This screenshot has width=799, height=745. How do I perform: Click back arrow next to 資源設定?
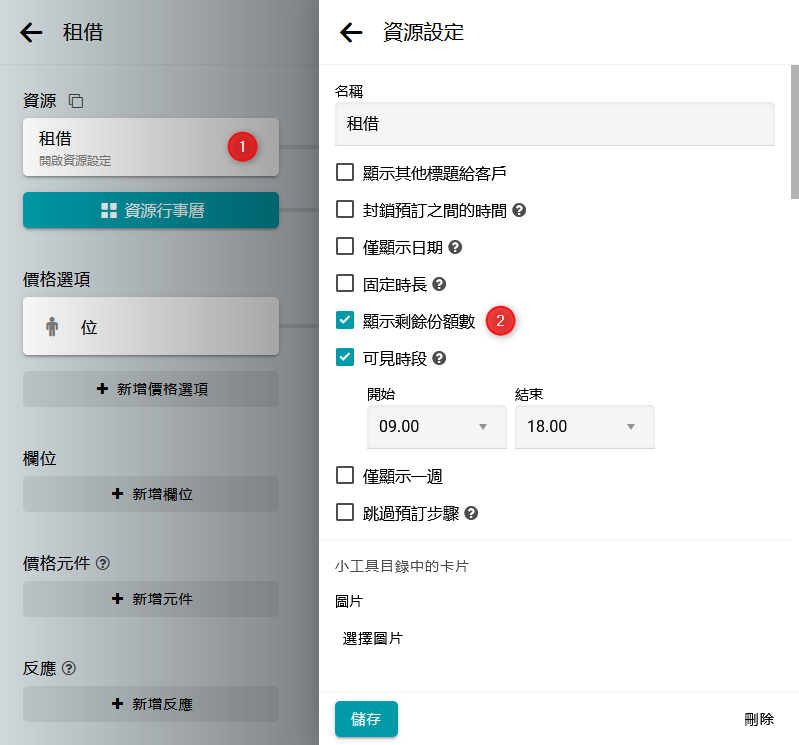[351, 33]
